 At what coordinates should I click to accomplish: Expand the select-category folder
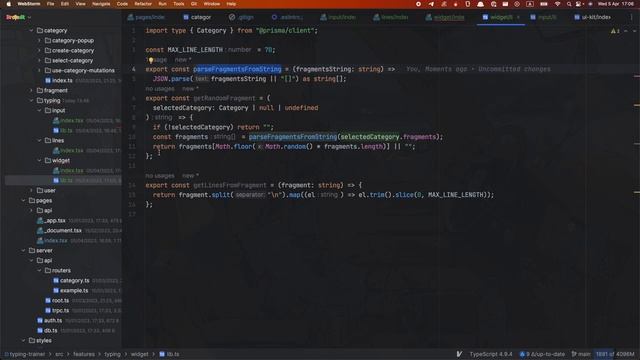39,60
